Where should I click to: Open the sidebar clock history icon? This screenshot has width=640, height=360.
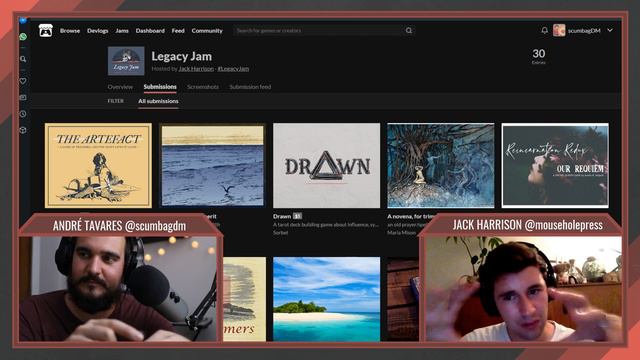(x=23, y=114)
